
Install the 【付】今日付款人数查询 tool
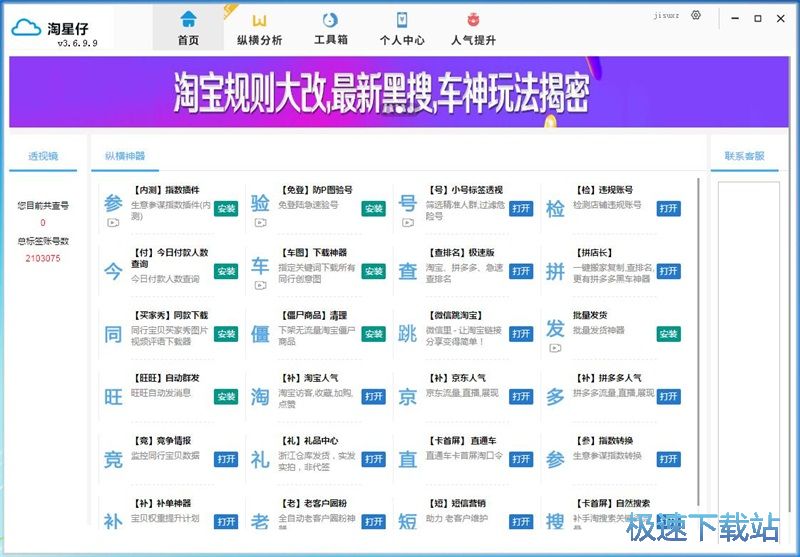226,271
